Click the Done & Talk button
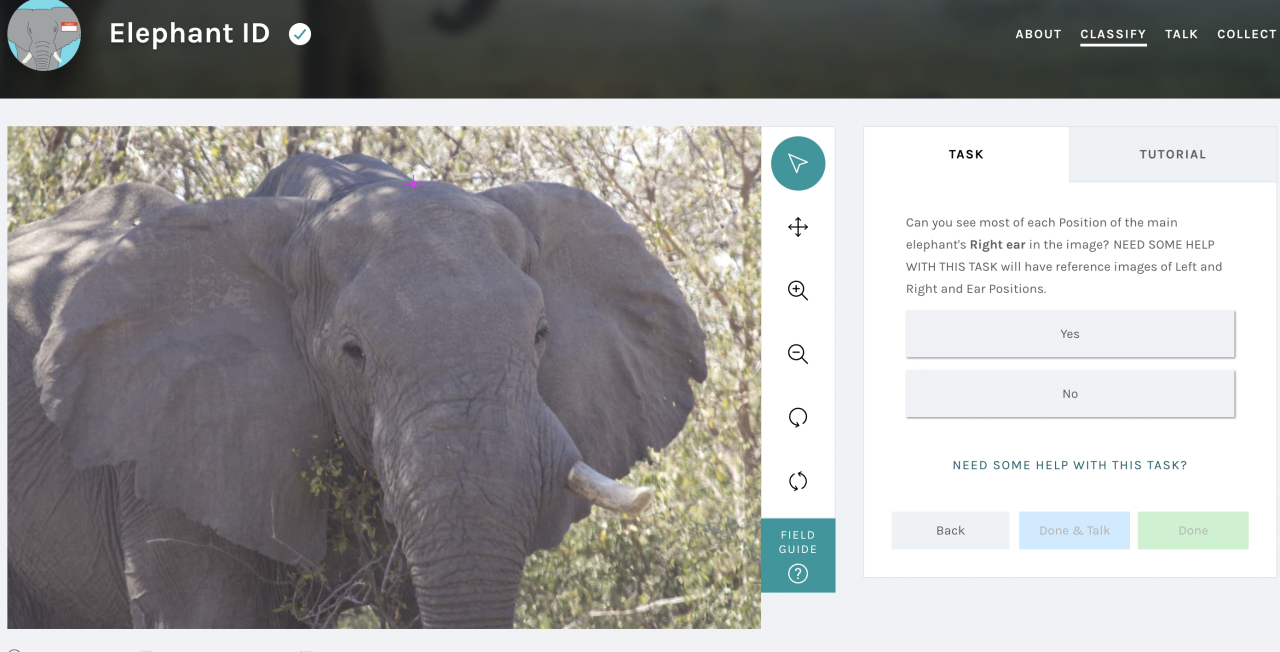 [x=1074, y=530]
